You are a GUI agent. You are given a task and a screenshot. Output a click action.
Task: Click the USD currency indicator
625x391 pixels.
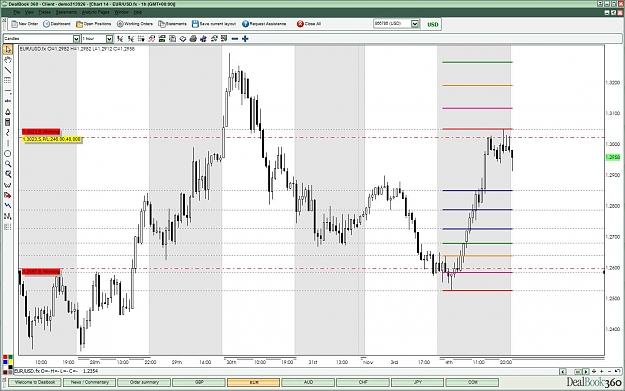(432, 24)
